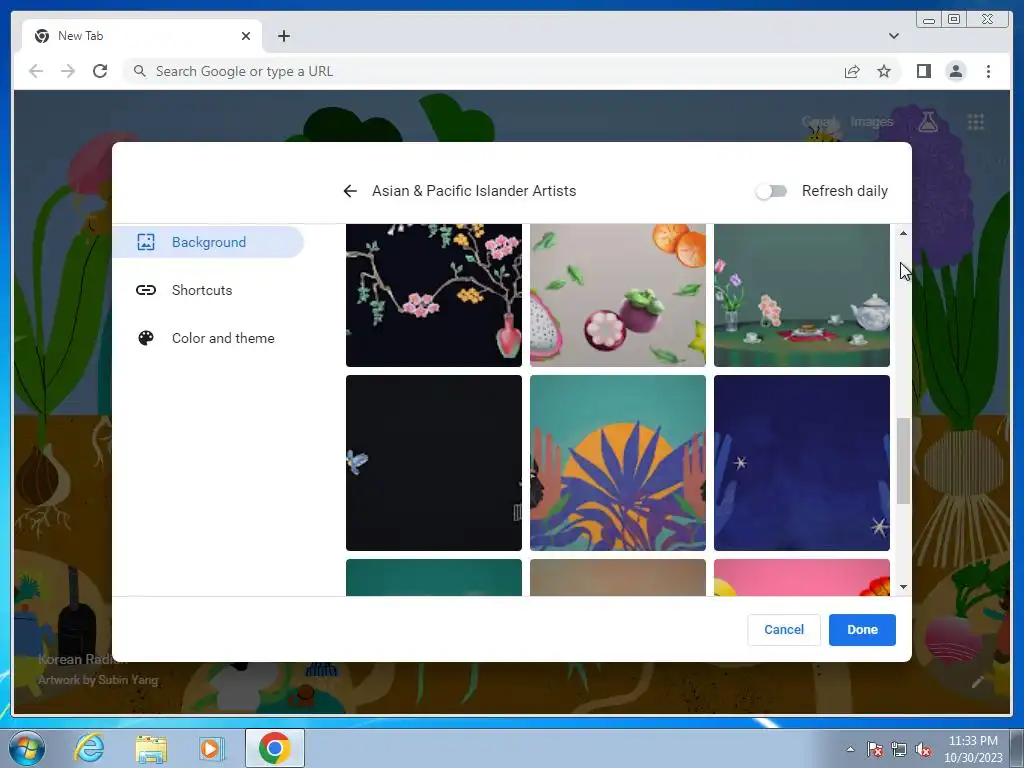Select the Background menu item
1024x768 pixels.
click(x=208, y=242)
